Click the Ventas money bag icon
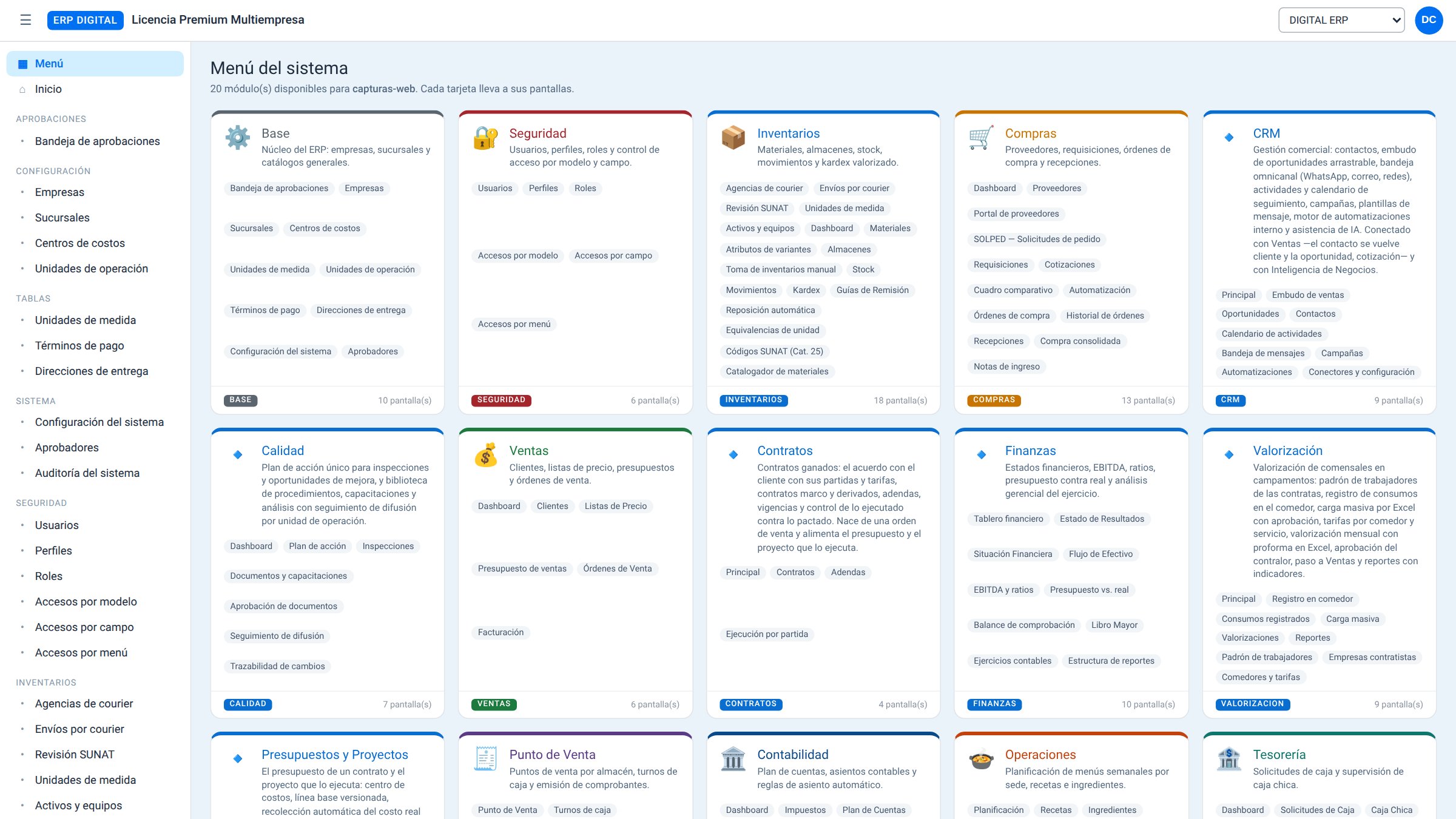 coord(485,455)
